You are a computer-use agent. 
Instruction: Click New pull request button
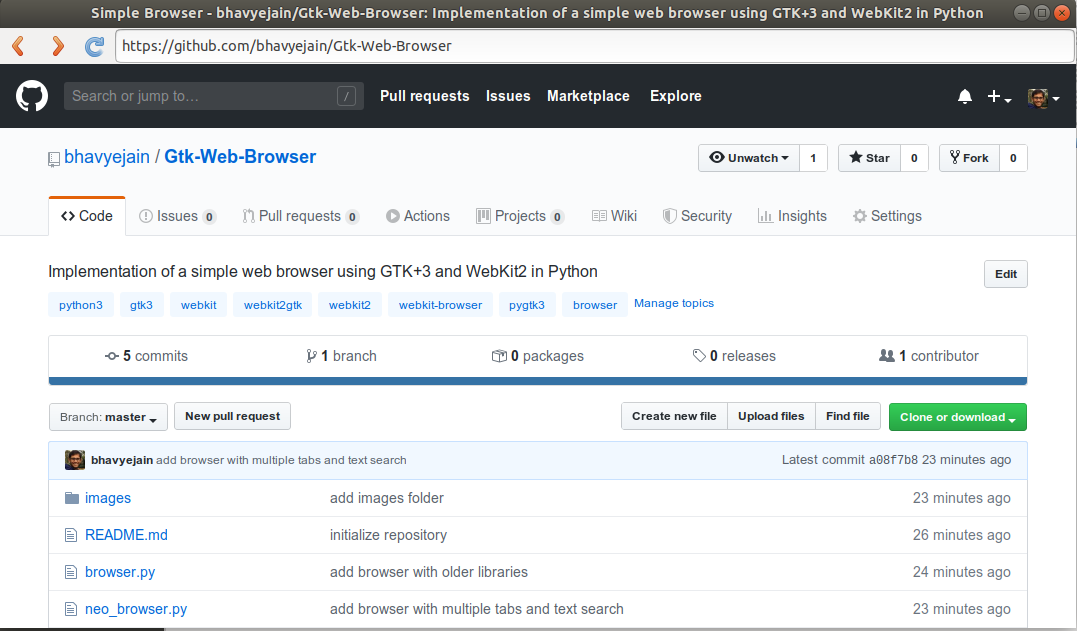click(232, 416)
